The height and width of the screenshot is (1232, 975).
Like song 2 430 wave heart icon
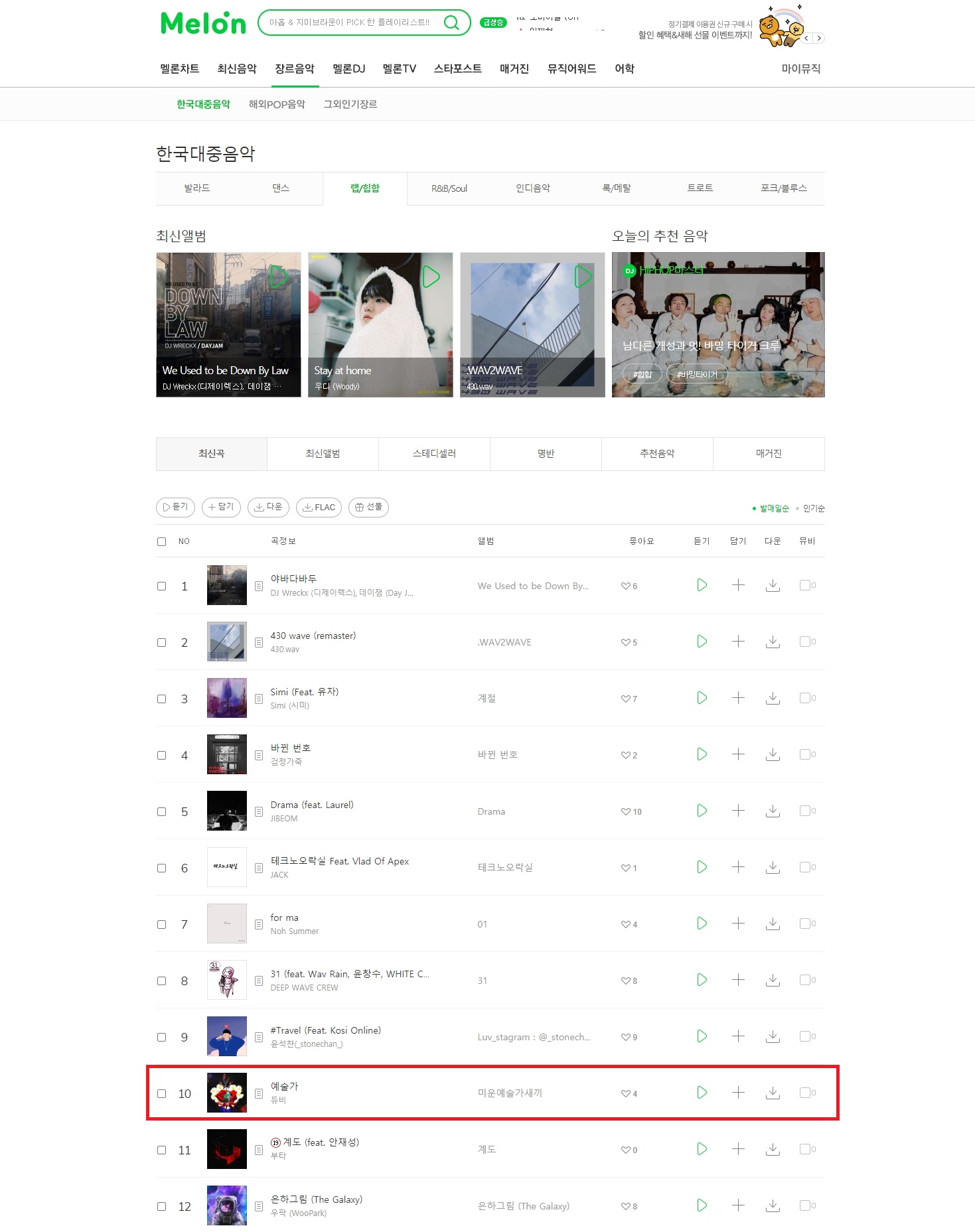(x=625, y=642)
